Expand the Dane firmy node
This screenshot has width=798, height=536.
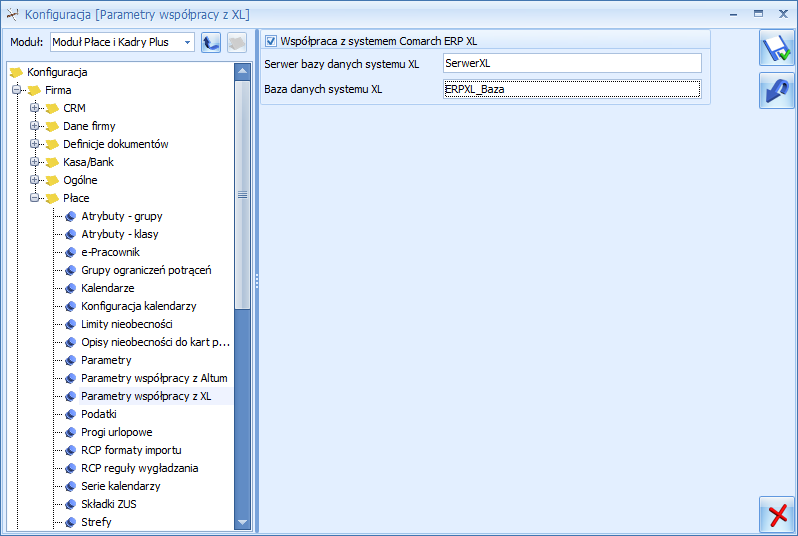coord(35,126)
